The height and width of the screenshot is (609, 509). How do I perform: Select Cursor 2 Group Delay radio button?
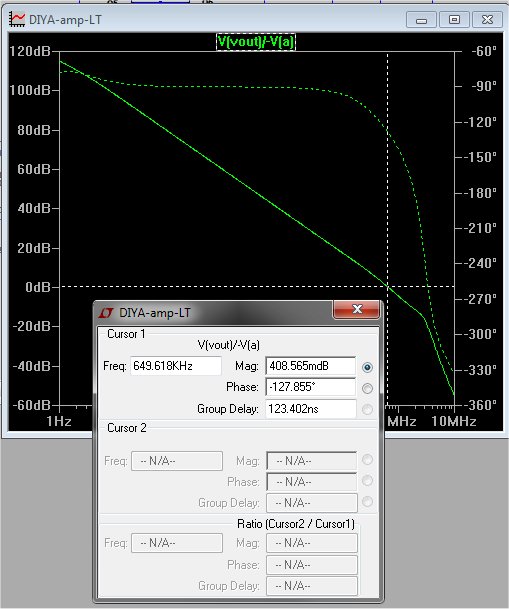click(367, 502)
